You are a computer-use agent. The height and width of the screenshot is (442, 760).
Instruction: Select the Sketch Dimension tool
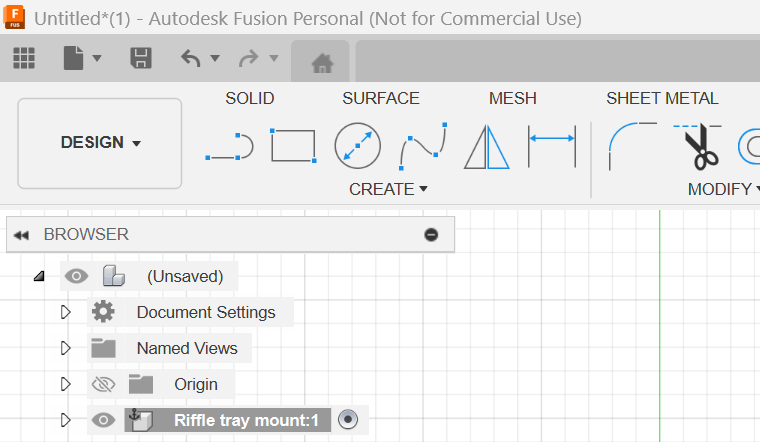click(x=552, y=146)
